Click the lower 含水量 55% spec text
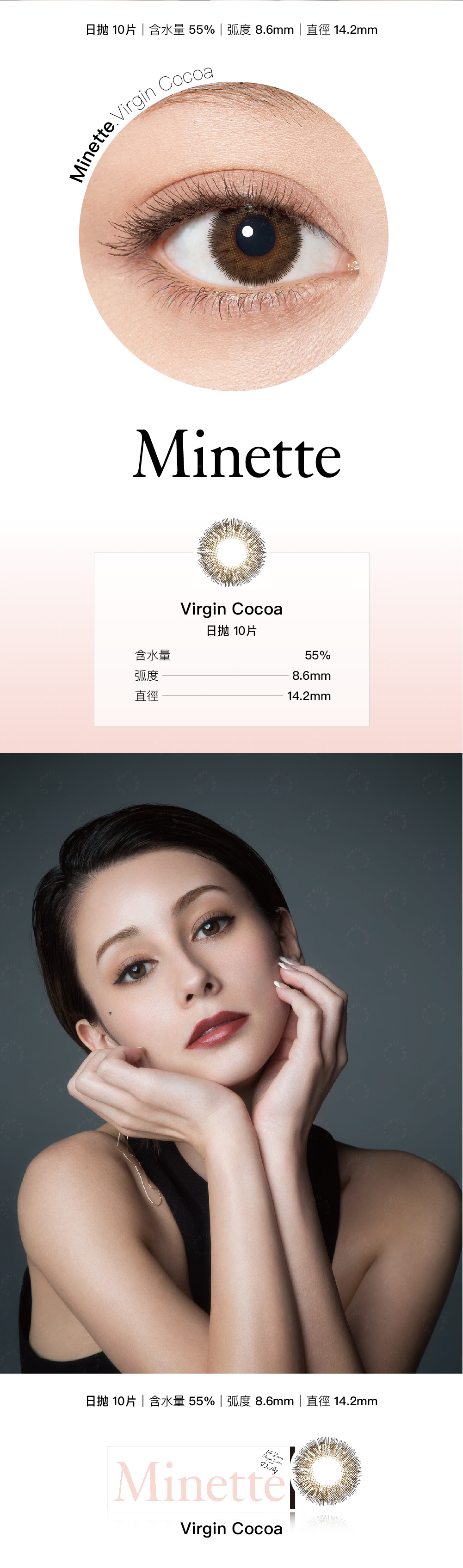Image resolution: width=463 pixels, height=1568 pixels. 182,1401
